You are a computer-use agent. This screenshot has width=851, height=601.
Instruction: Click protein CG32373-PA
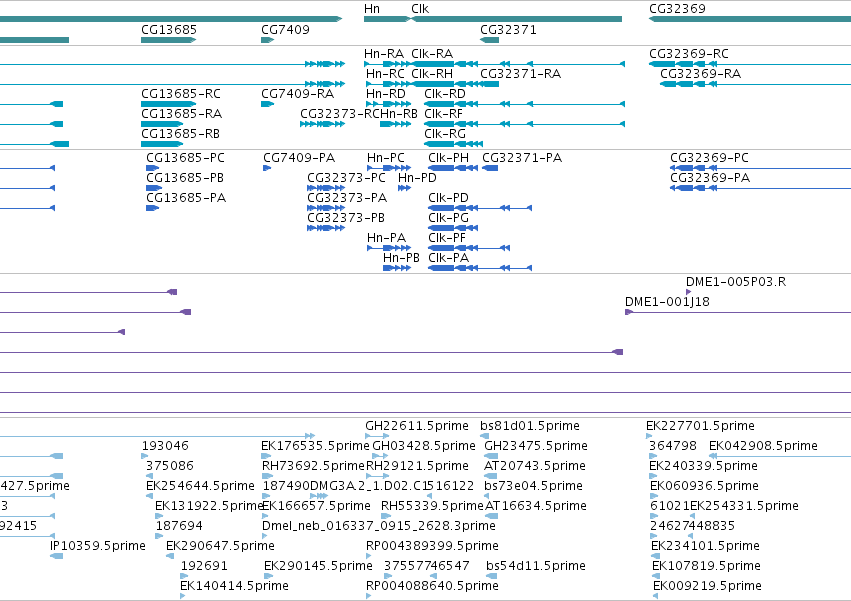click(x=347, y=198)
